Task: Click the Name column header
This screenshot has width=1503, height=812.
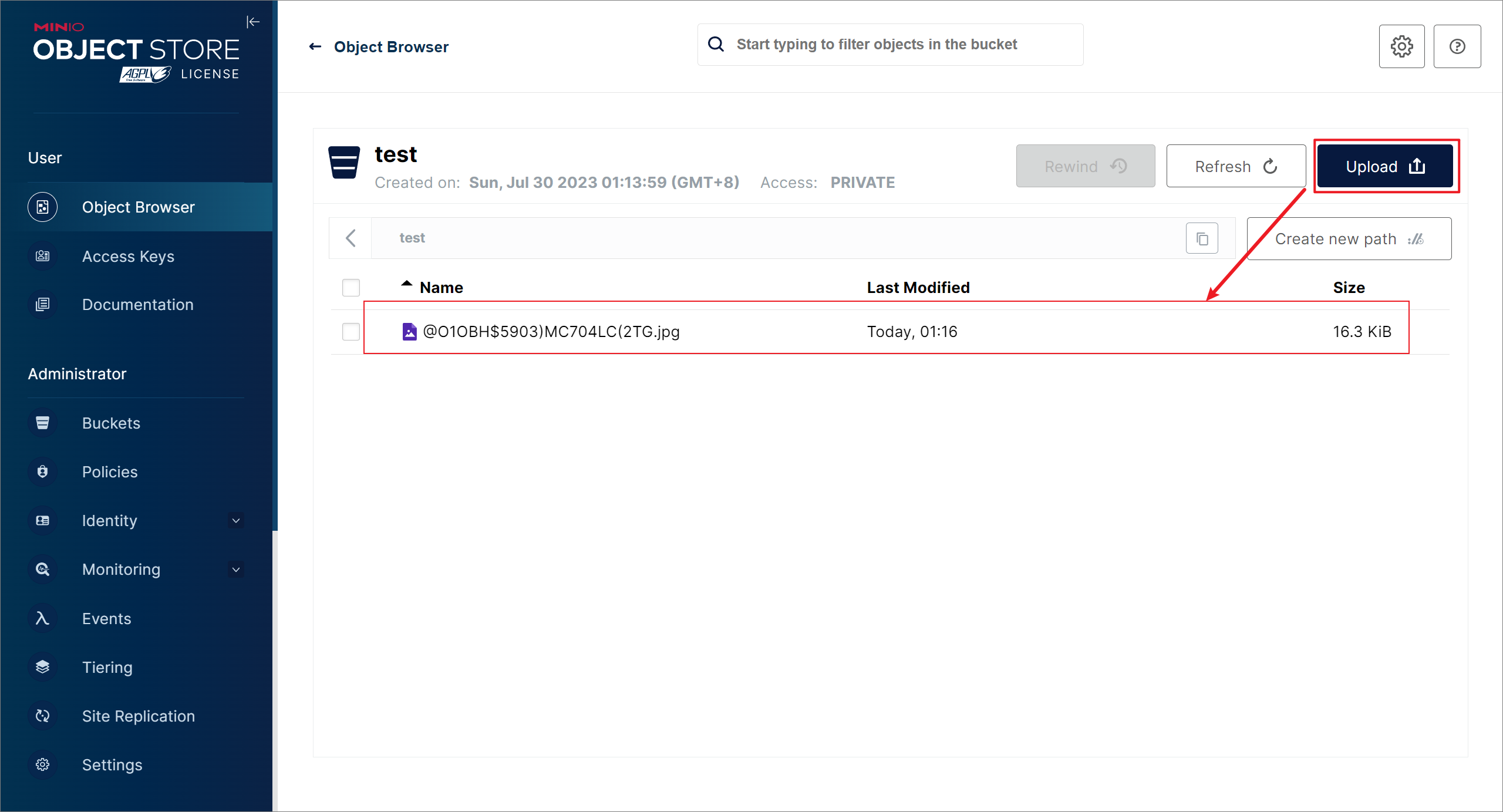Action: click(x=442, y=288)
